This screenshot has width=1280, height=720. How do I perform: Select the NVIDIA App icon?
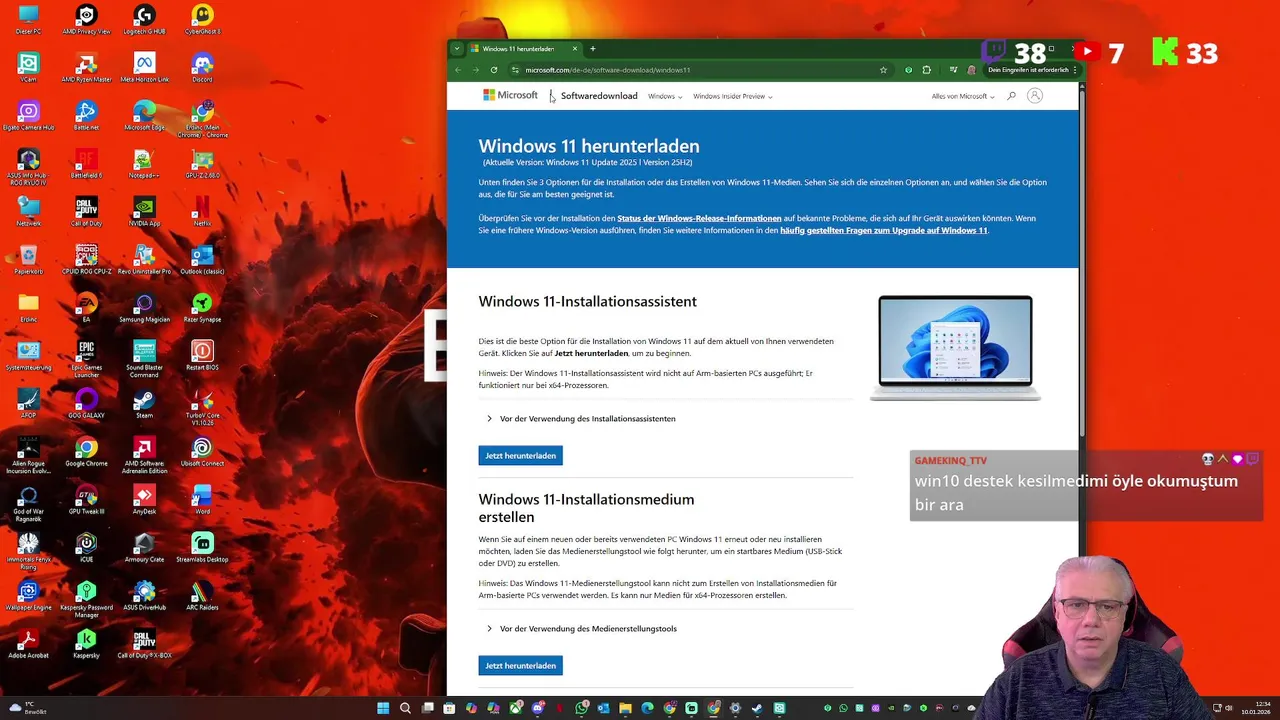tap(144, 211)
